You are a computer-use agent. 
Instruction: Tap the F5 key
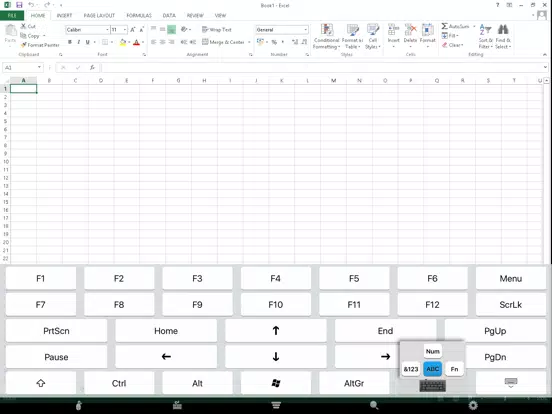(354, 278)
